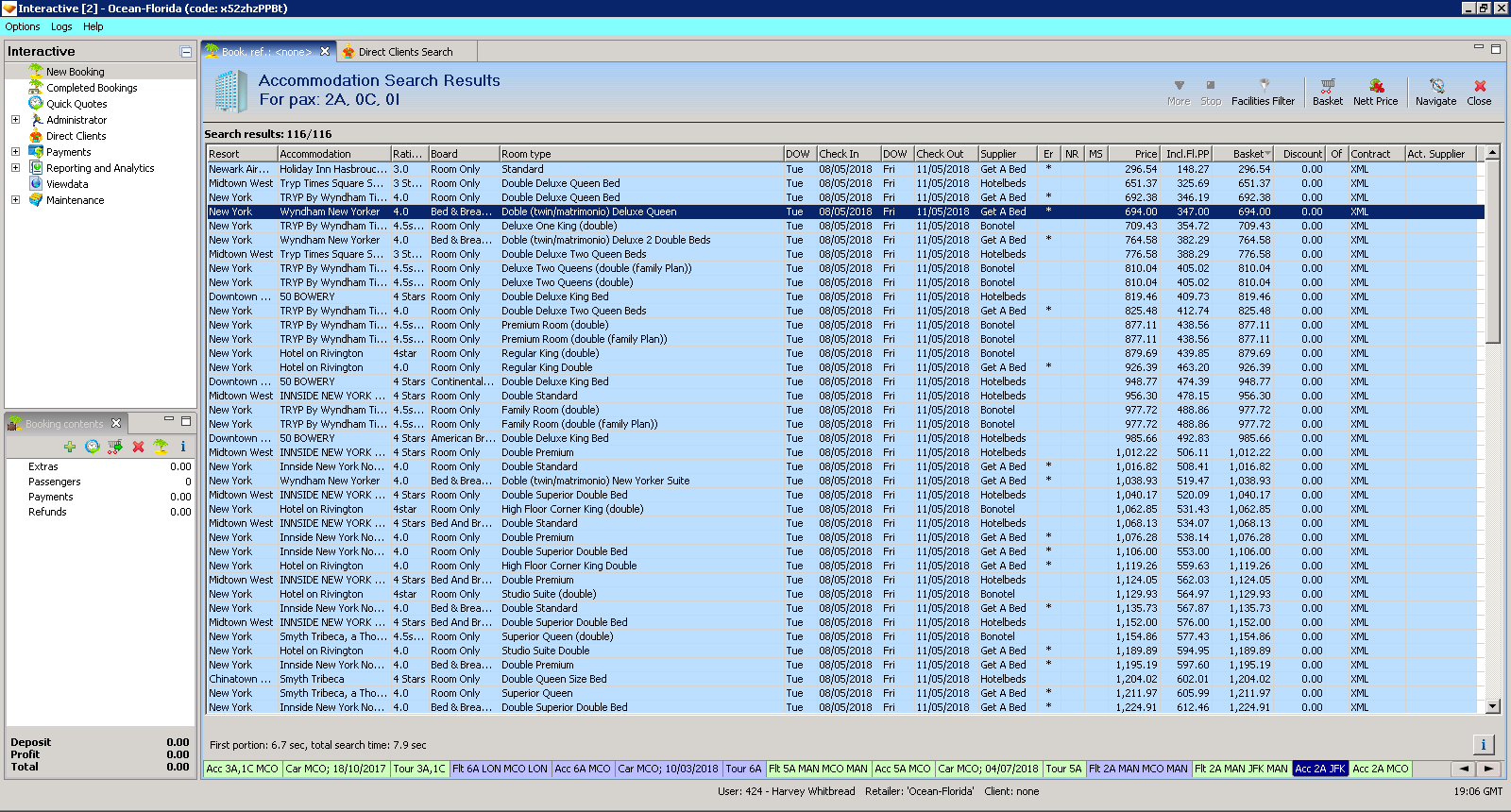This screenshot has width=1511, height=812.
Task: Switch to Direct Clients Search tab
Action: click(x=405, y=52)
